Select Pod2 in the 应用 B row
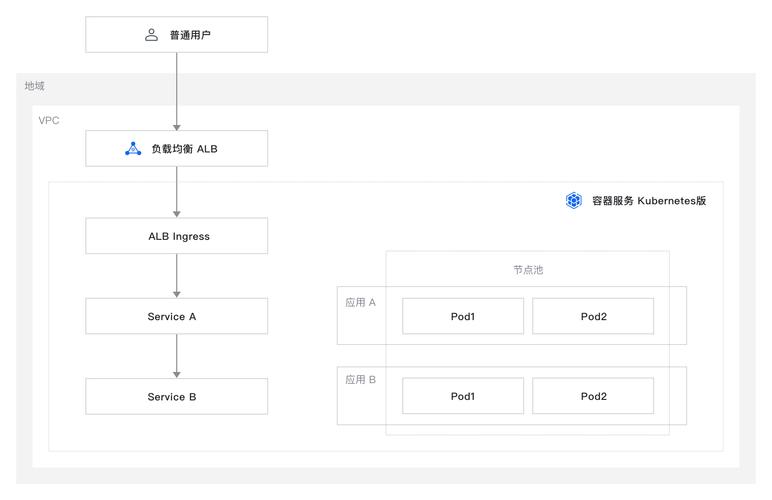Screen dimensions: 772x500 (x=593, y=396)
